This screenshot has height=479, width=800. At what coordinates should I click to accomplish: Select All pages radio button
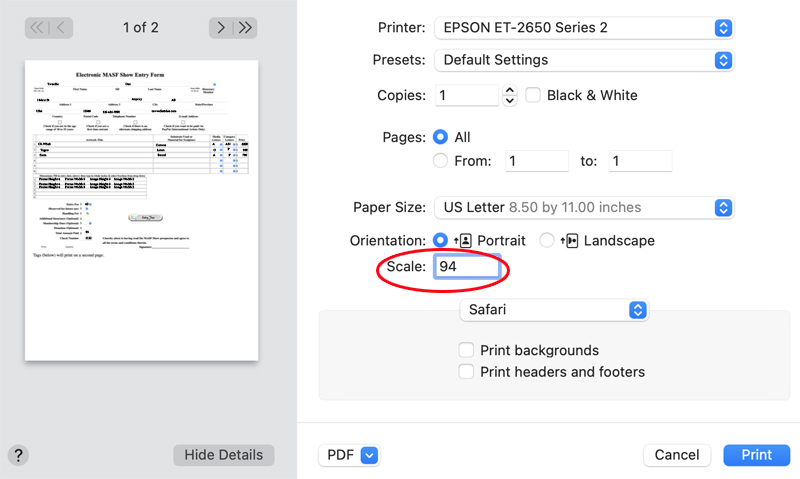[x=441, y=137]
